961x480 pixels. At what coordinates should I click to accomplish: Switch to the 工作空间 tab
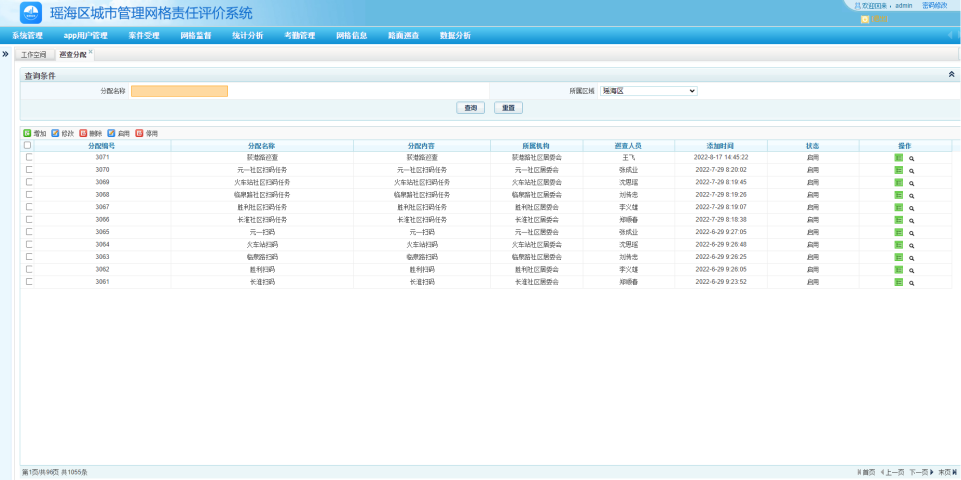[x=34, y=54]
